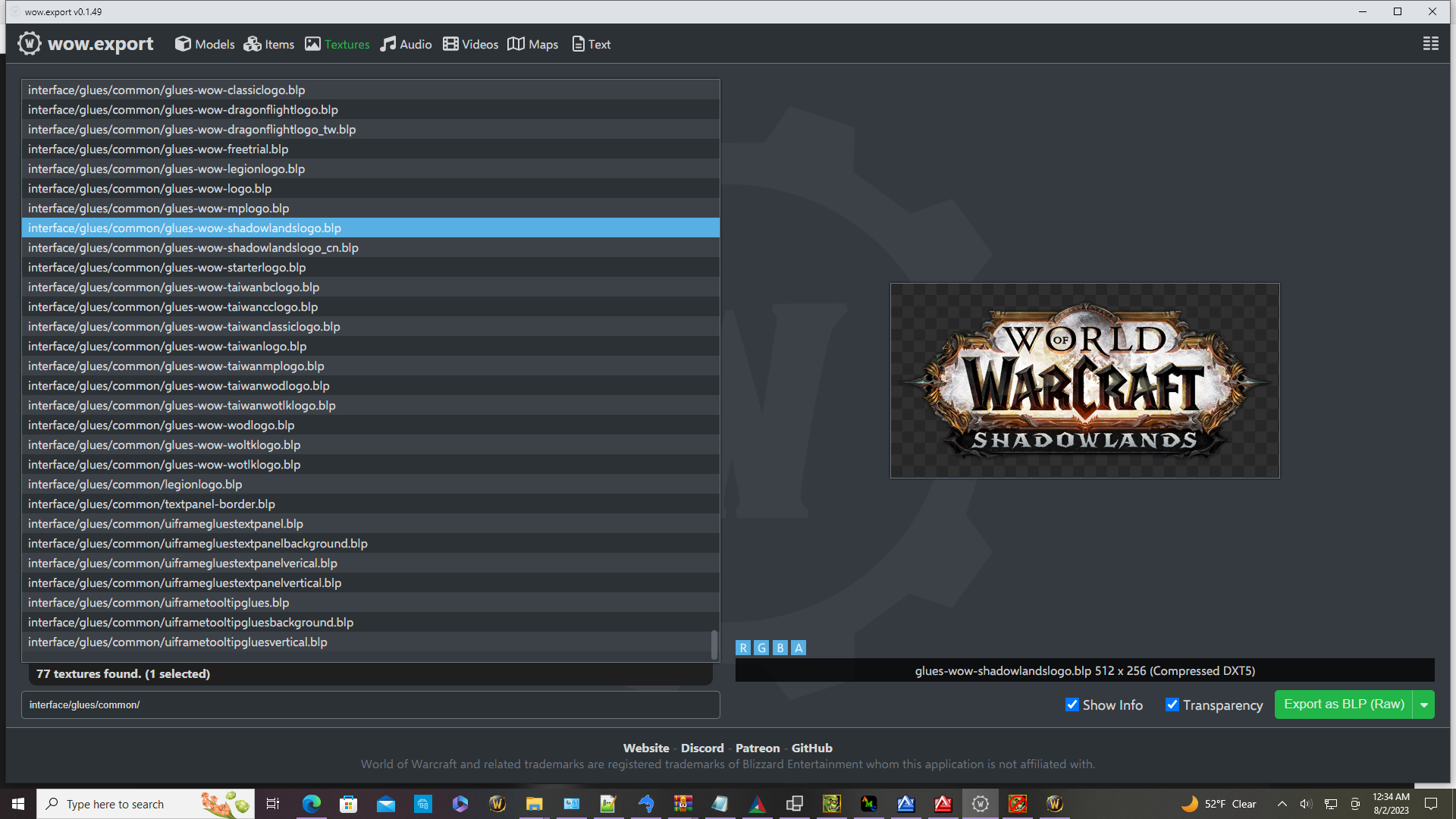Open the Models tab
This screenshot has height=819, width=1456.
[x=205, y=44]
